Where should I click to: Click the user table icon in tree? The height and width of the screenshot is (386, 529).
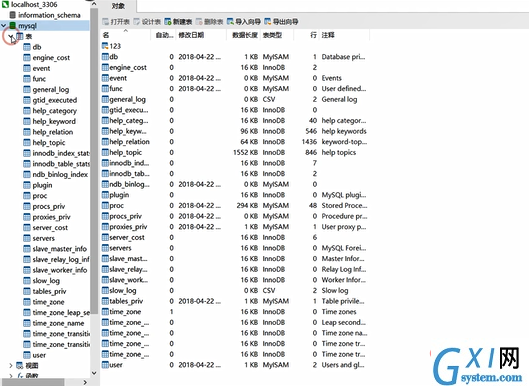coord(27,355)
